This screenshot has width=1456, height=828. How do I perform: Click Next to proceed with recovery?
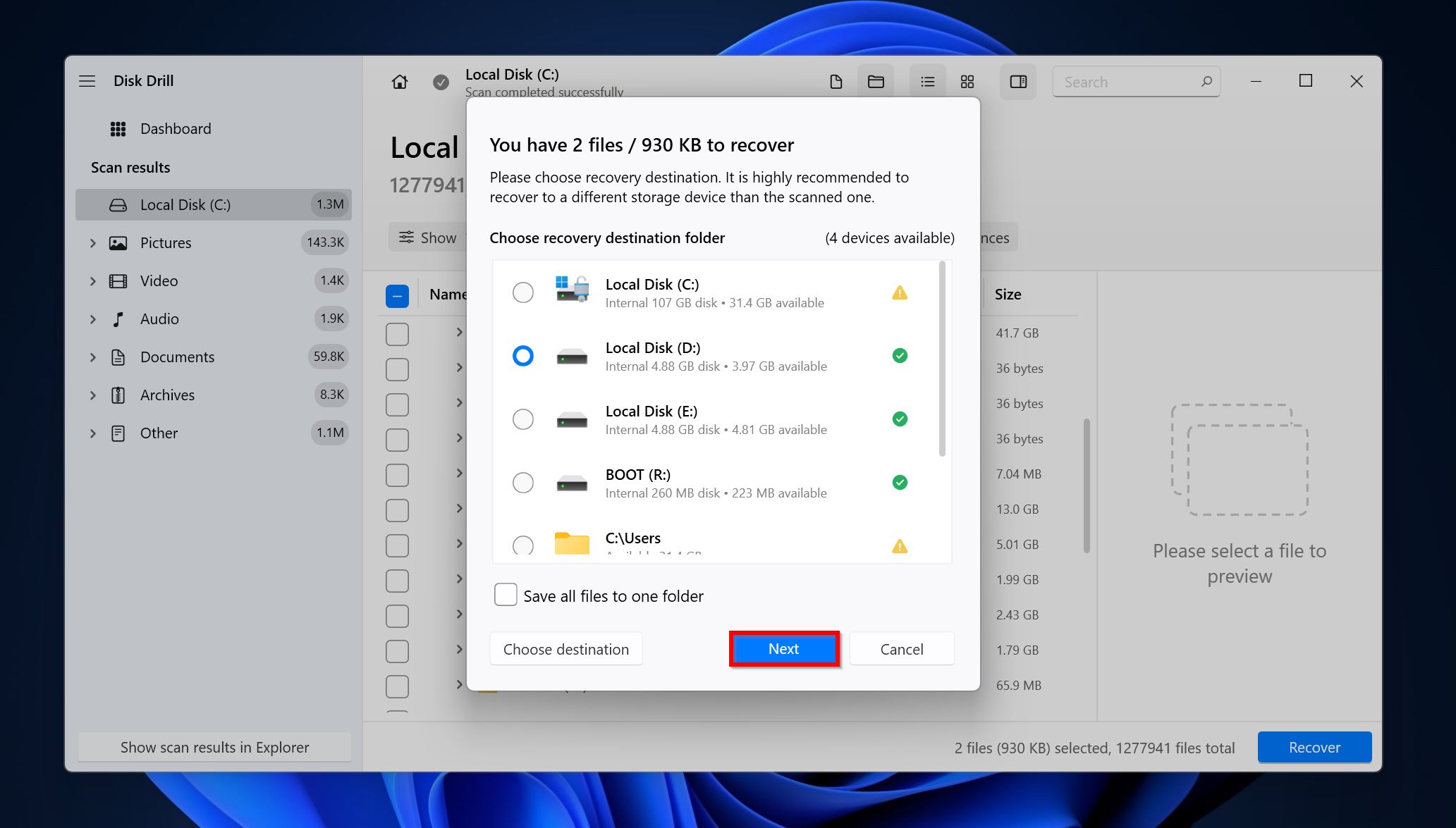[783, 649]
